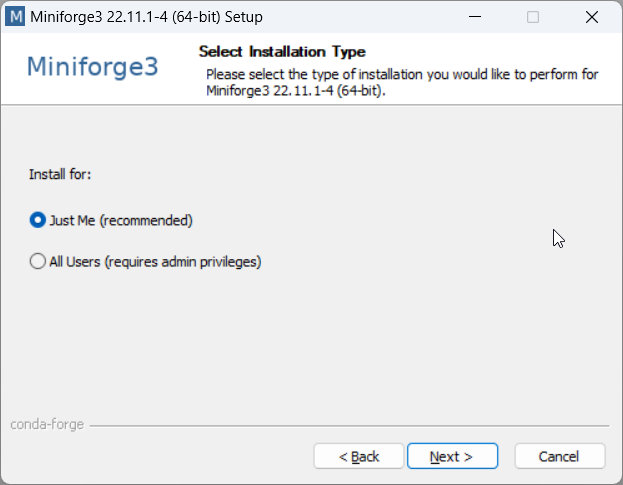The width and height of the screenshot is (623, 485).
Task: Click the "Miniforge3 22.11.1-4 (64-bit)." line in the header
Action: pyautogui.click(x=296, y=90)
